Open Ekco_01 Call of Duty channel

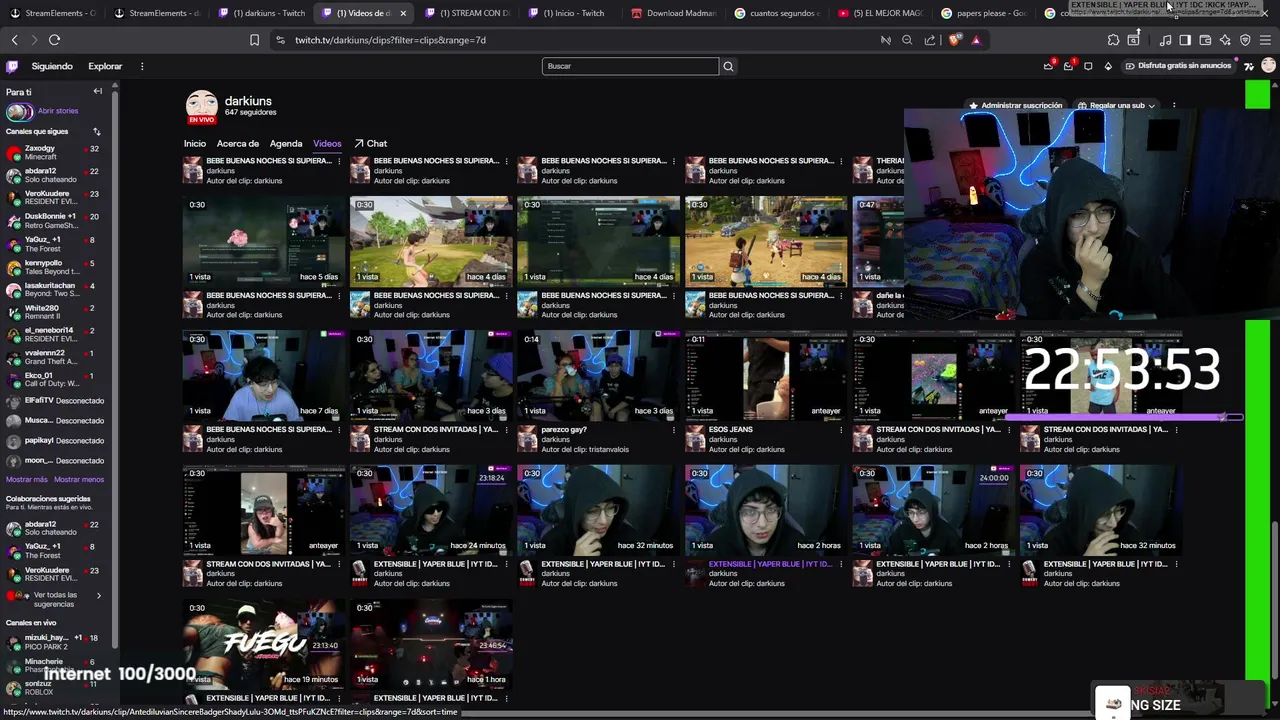[53, 379]
